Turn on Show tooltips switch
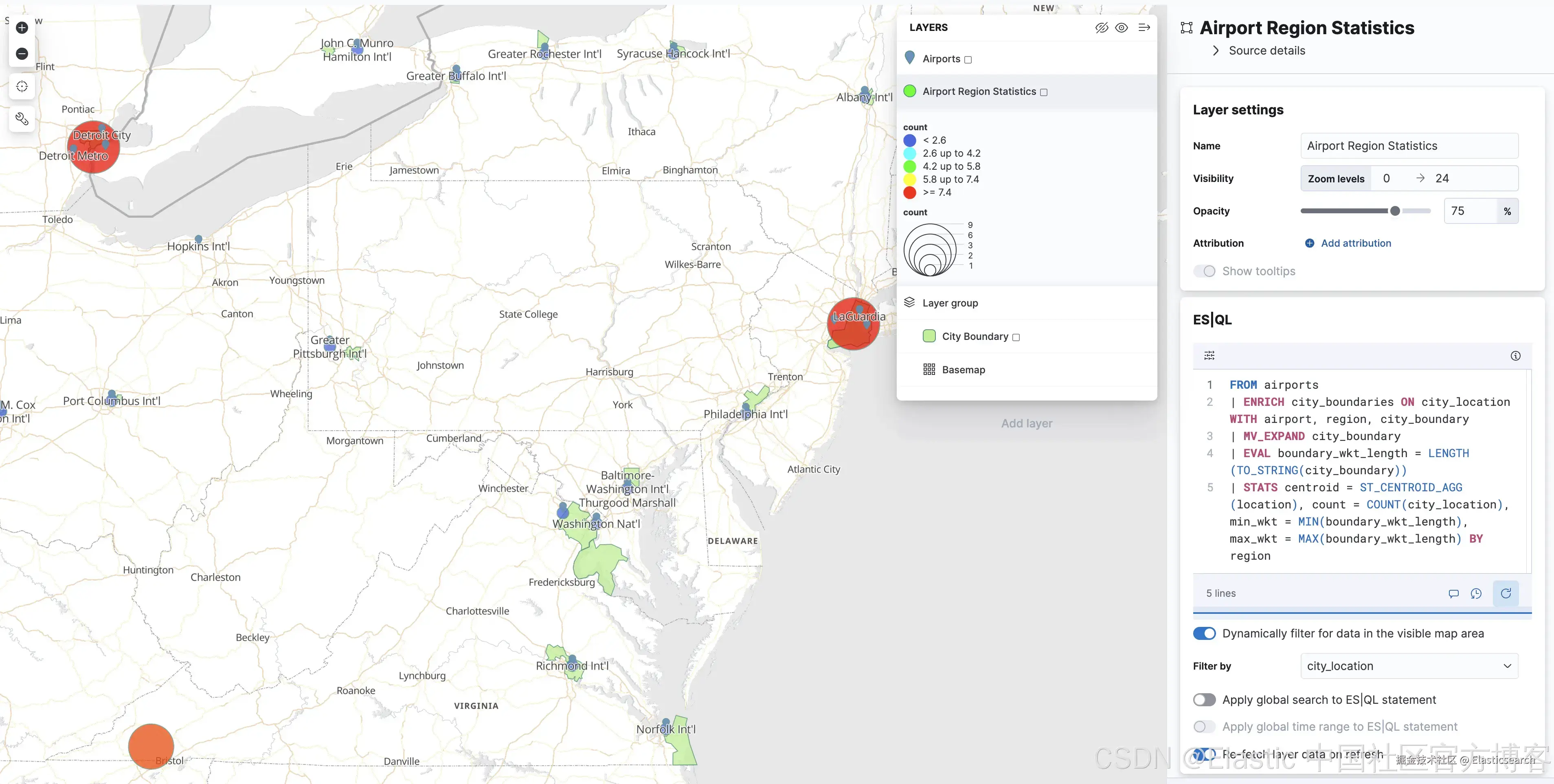 [x=1204, y=272]
